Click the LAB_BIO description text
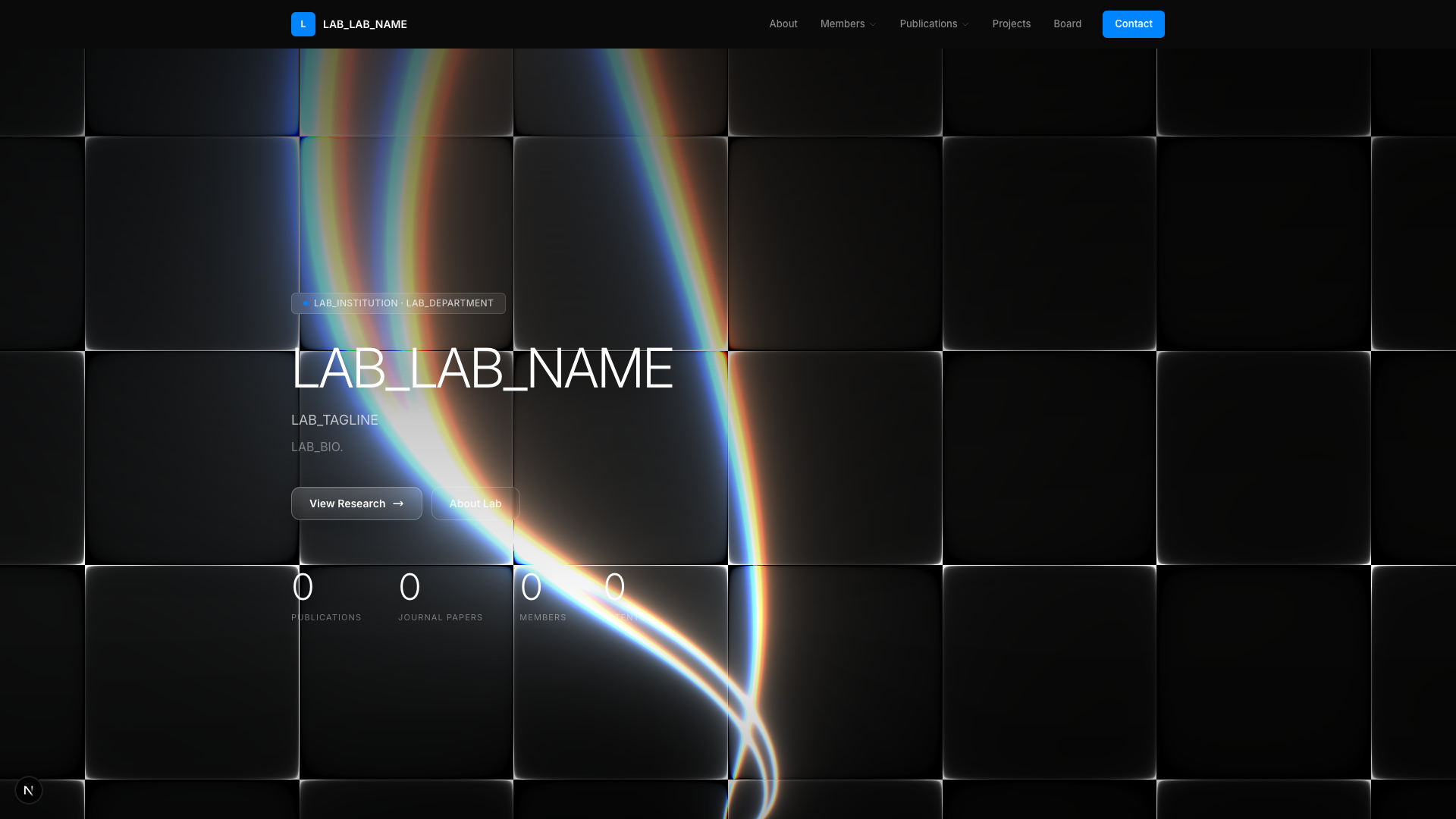 pyautogui.click(x=317, y=447)
